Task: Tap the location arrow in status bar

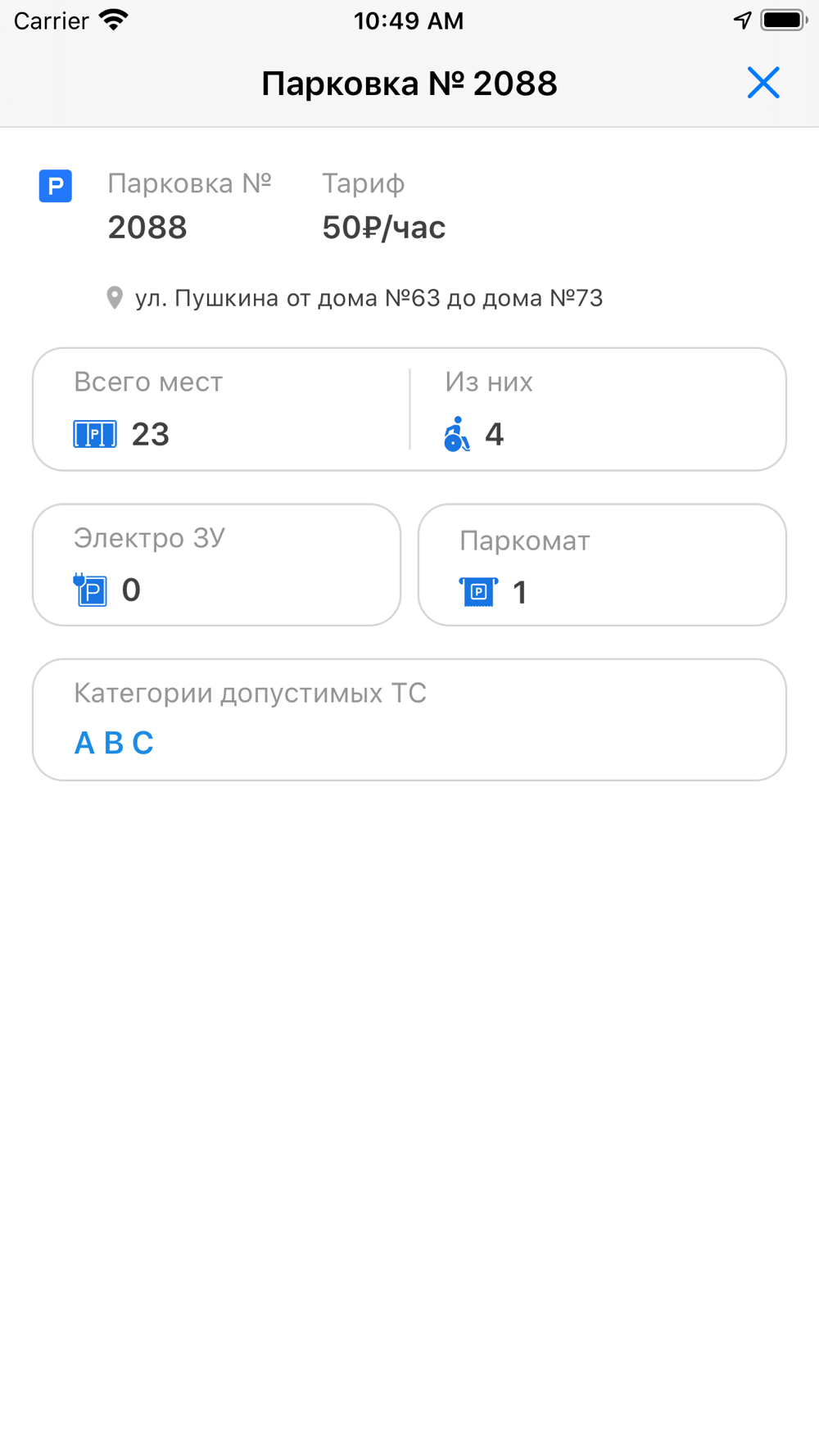Action: [x=742, y=20]
